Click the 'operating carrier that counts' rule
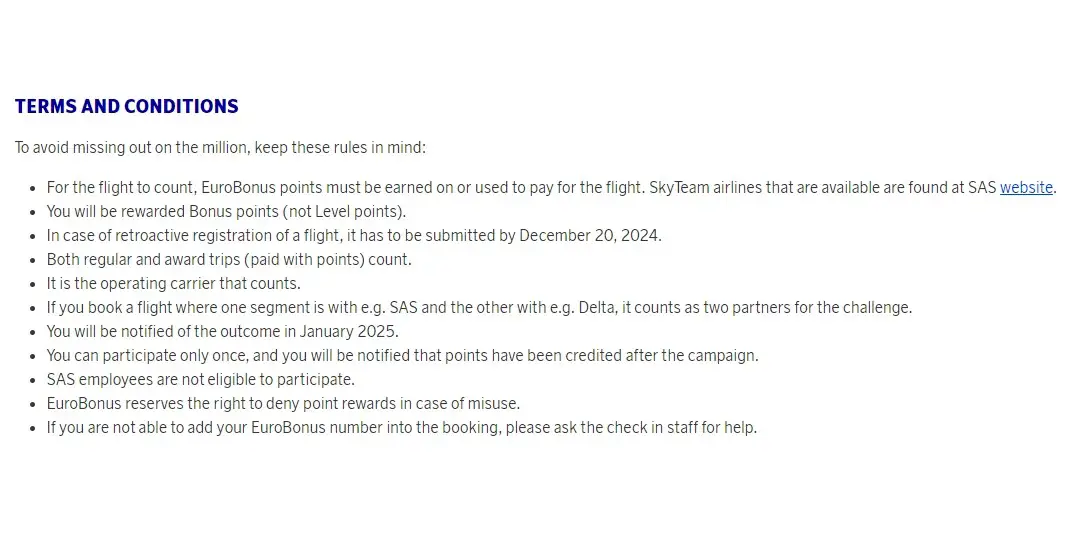 [x=173, y=284]
